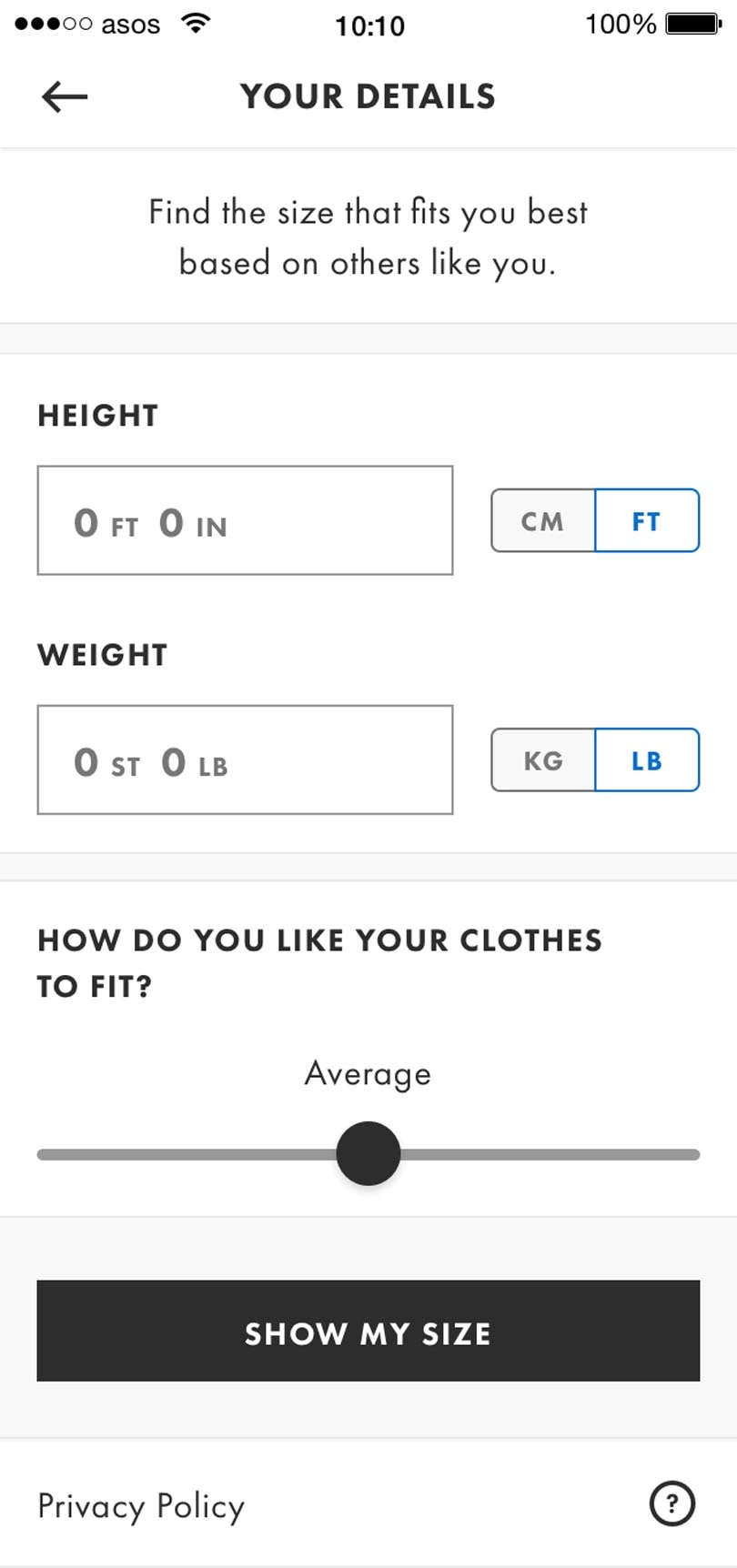This screenshot has width=737, height=1568.
Task: Click the fit preference slider handle
Action: pos(368,1153)
